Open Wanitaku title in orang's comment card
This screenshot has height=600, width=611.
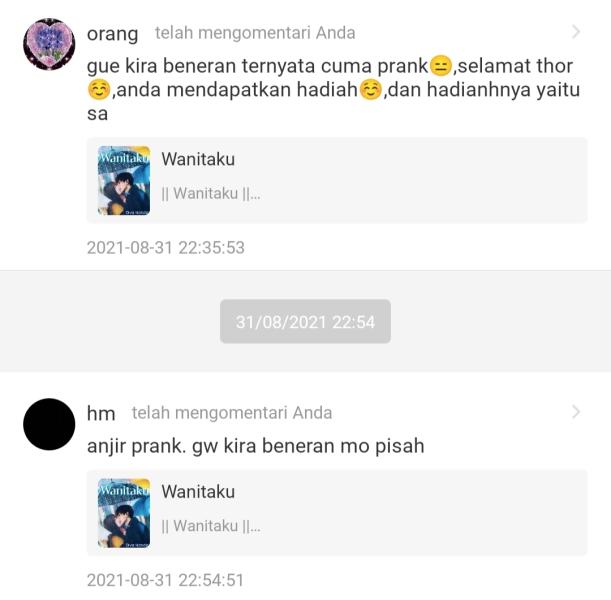tap(198, 159)
